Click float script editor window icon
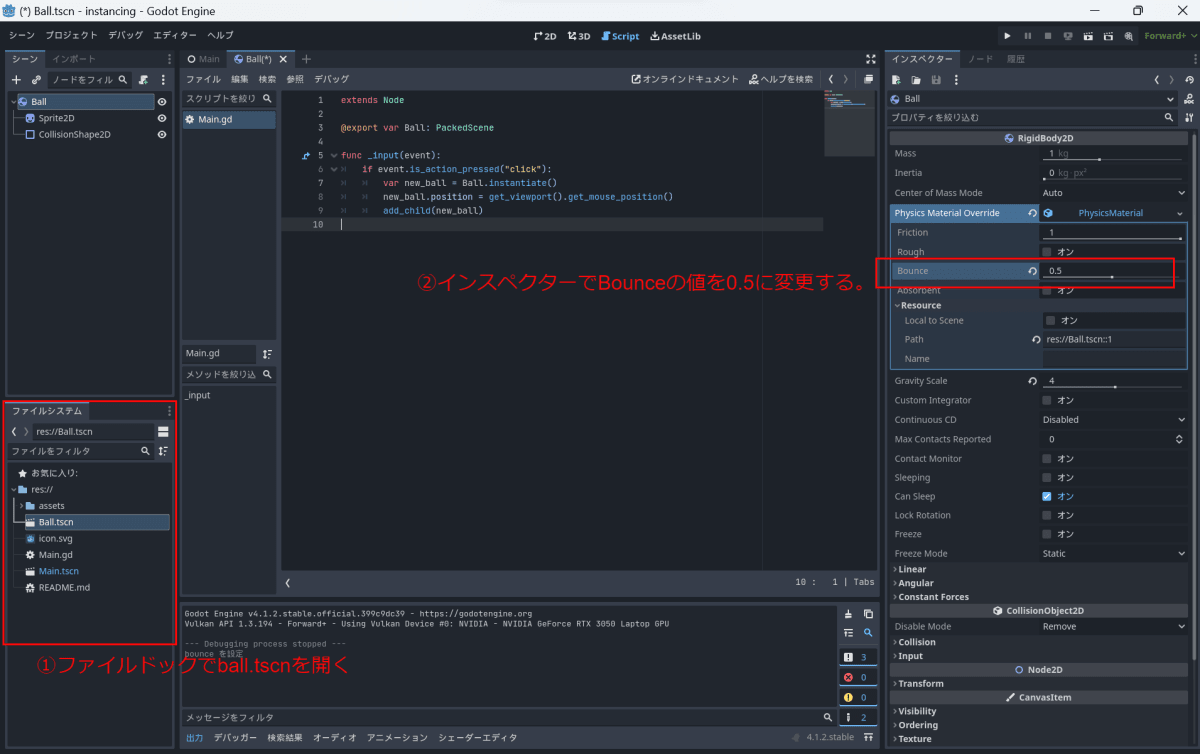 (868, 79)
